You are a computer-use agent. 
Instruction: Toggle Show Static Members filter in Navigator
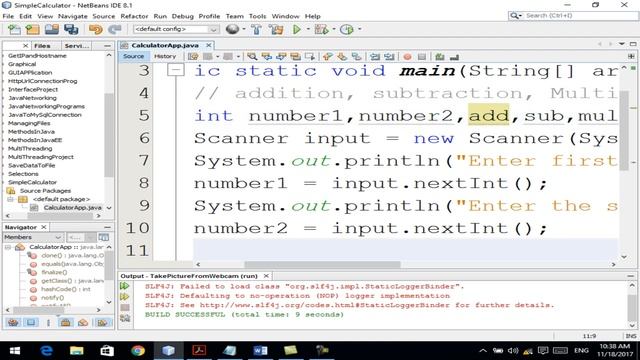tap(49, 323)
